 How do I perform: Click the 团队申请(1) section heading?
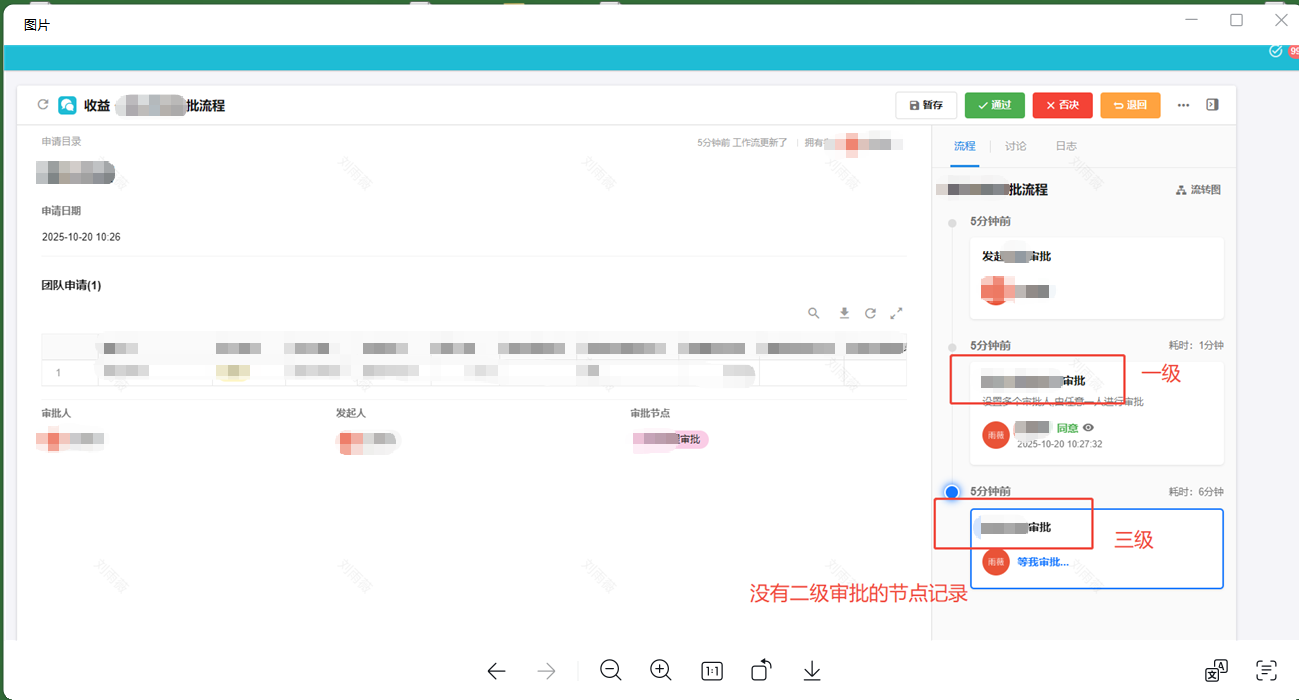(x=71, y=285)
